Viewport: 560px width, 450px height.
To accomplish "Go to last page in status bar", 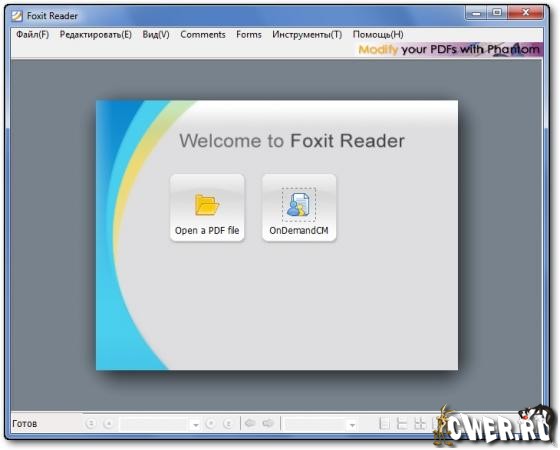I will click(228, 424).
